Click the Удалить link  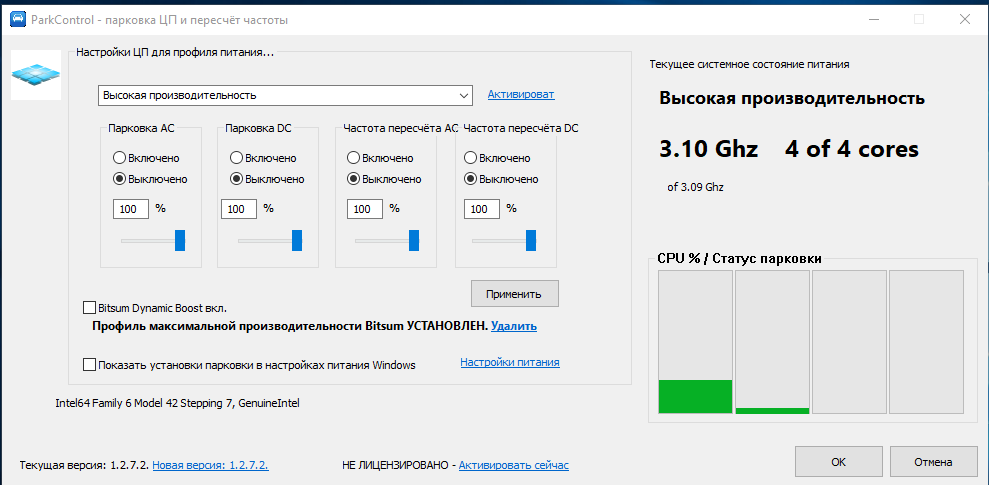[514, 327]
